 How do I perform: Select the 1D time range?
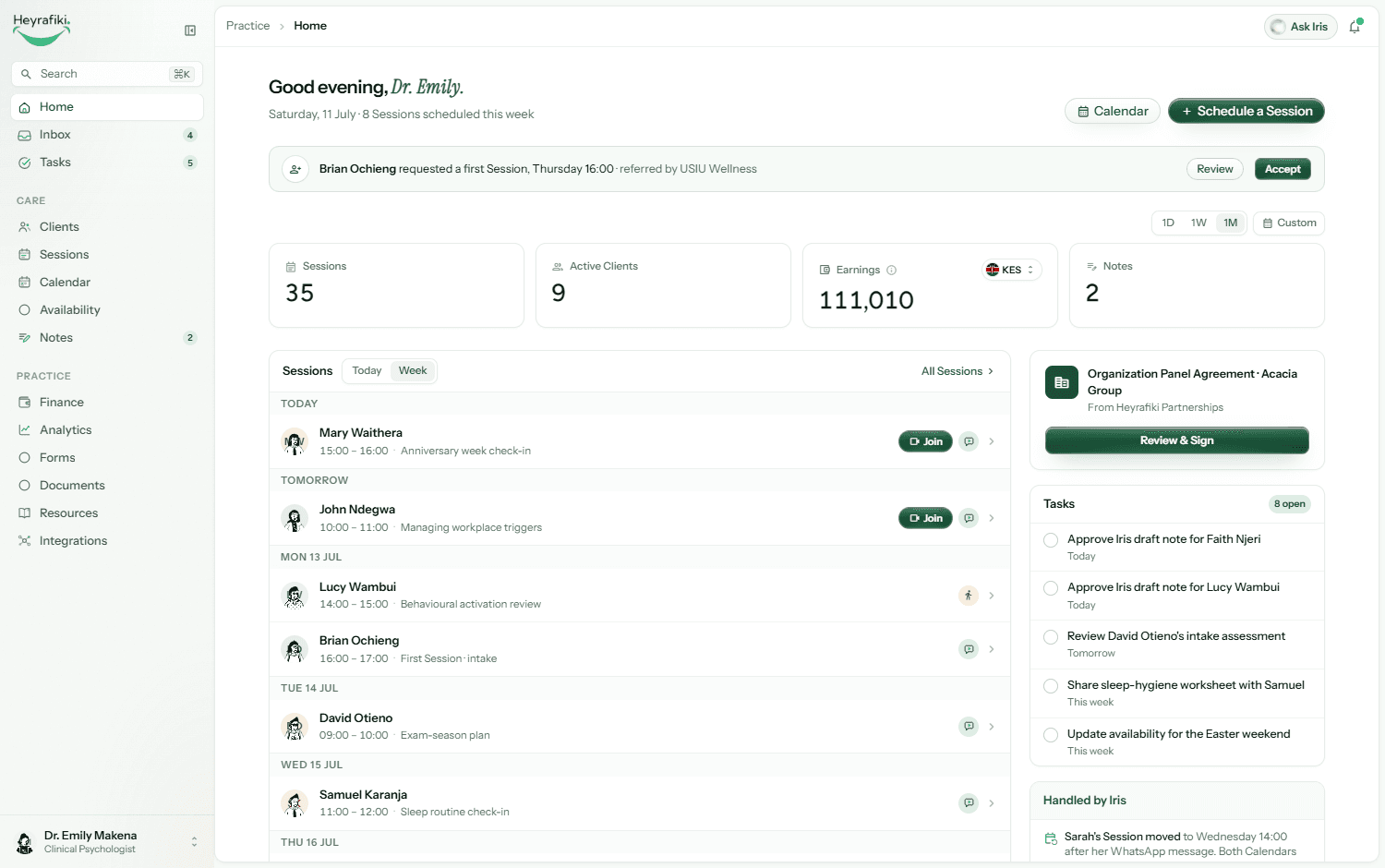pyautogui.click(x=1168, y=223)
